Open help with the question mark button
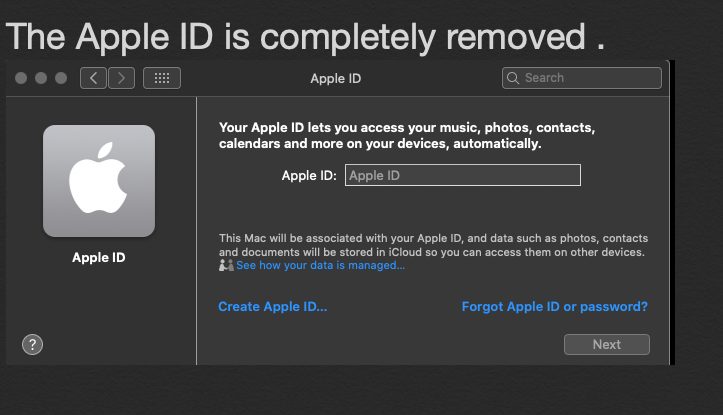The image size is (723, 415). tap(32, 344)
